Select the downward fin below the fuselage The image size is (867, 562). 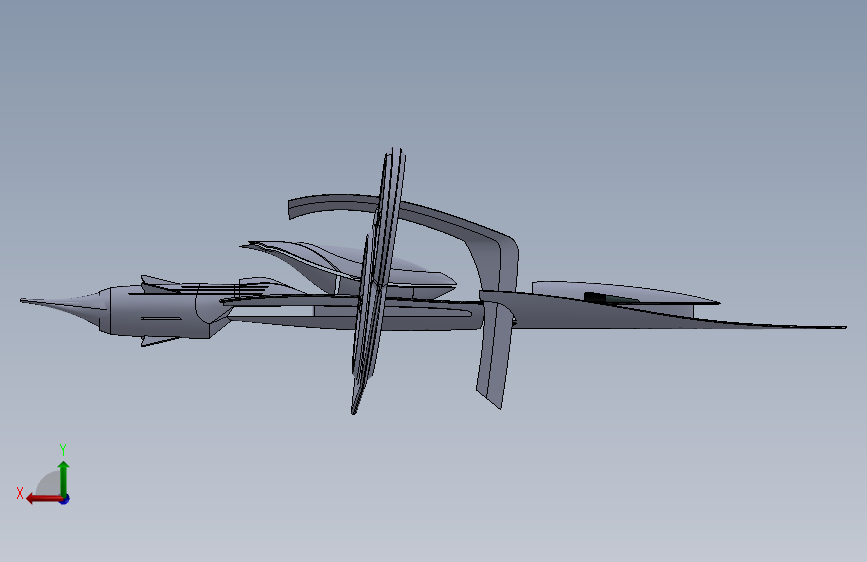494,355
